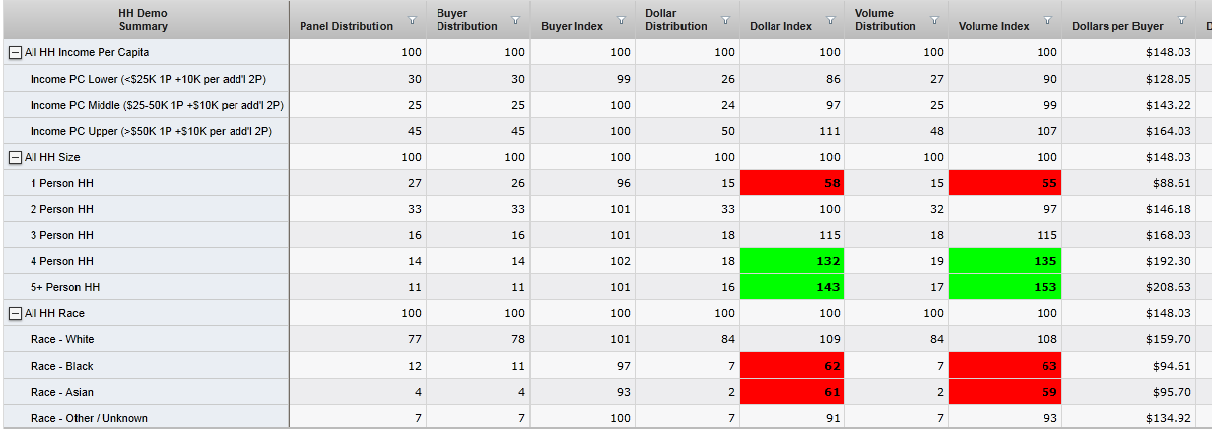The height and width of the screenshot is (444, 1222).
Task: Click the Race - Other / Unknown row label
Action: (x=89, y=418)
